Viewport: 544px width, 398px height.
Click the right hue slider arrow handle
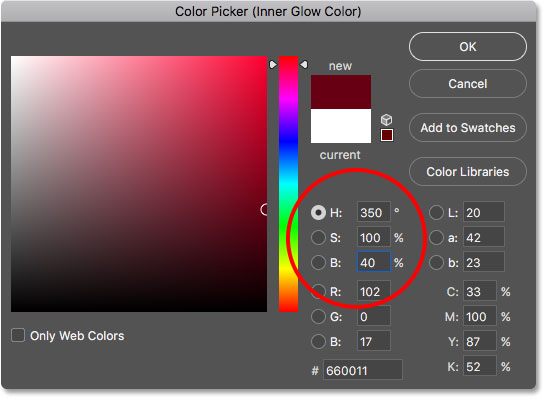[x=304, y=65]
